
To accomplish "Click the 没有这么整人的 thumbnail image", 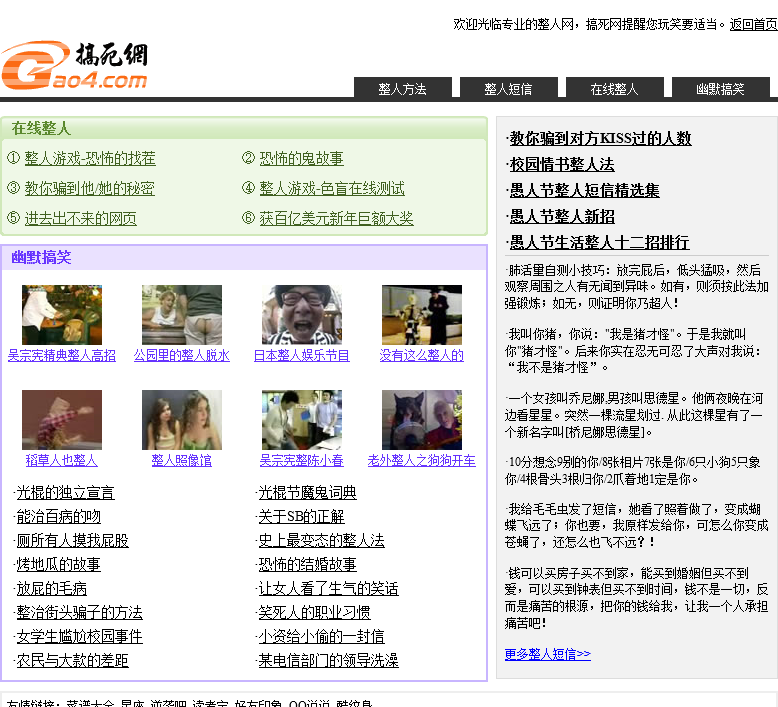I will click(422, 315).
